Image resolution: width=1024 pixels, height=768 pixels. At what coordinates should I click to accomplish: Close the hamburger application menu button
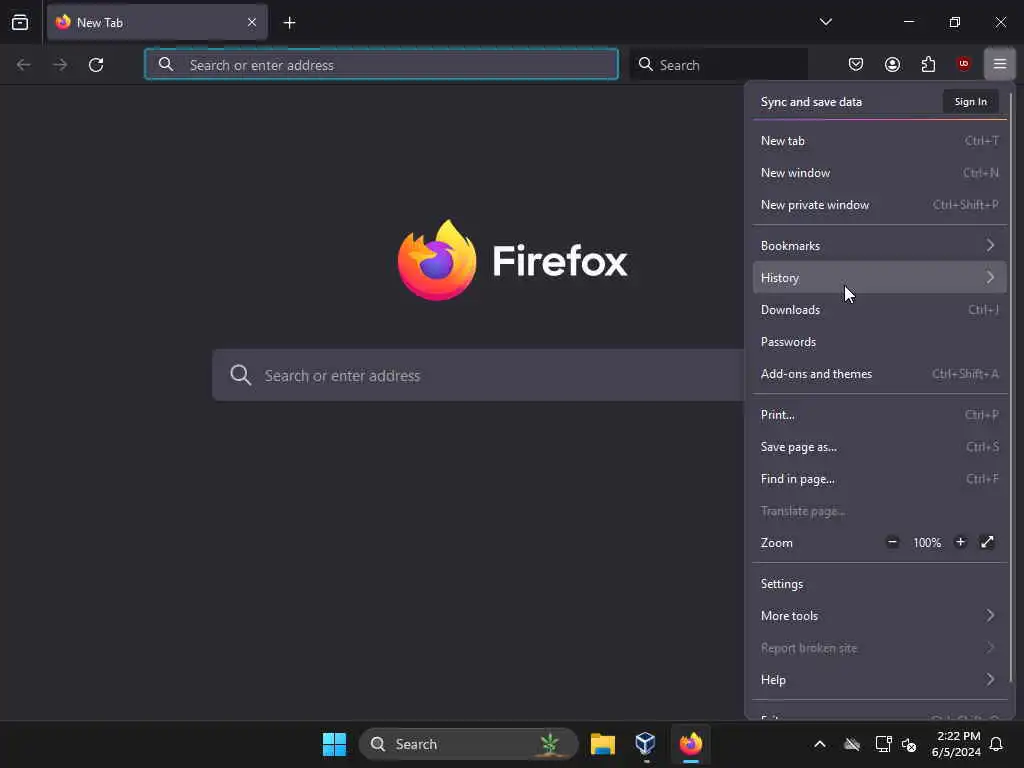1000,64
